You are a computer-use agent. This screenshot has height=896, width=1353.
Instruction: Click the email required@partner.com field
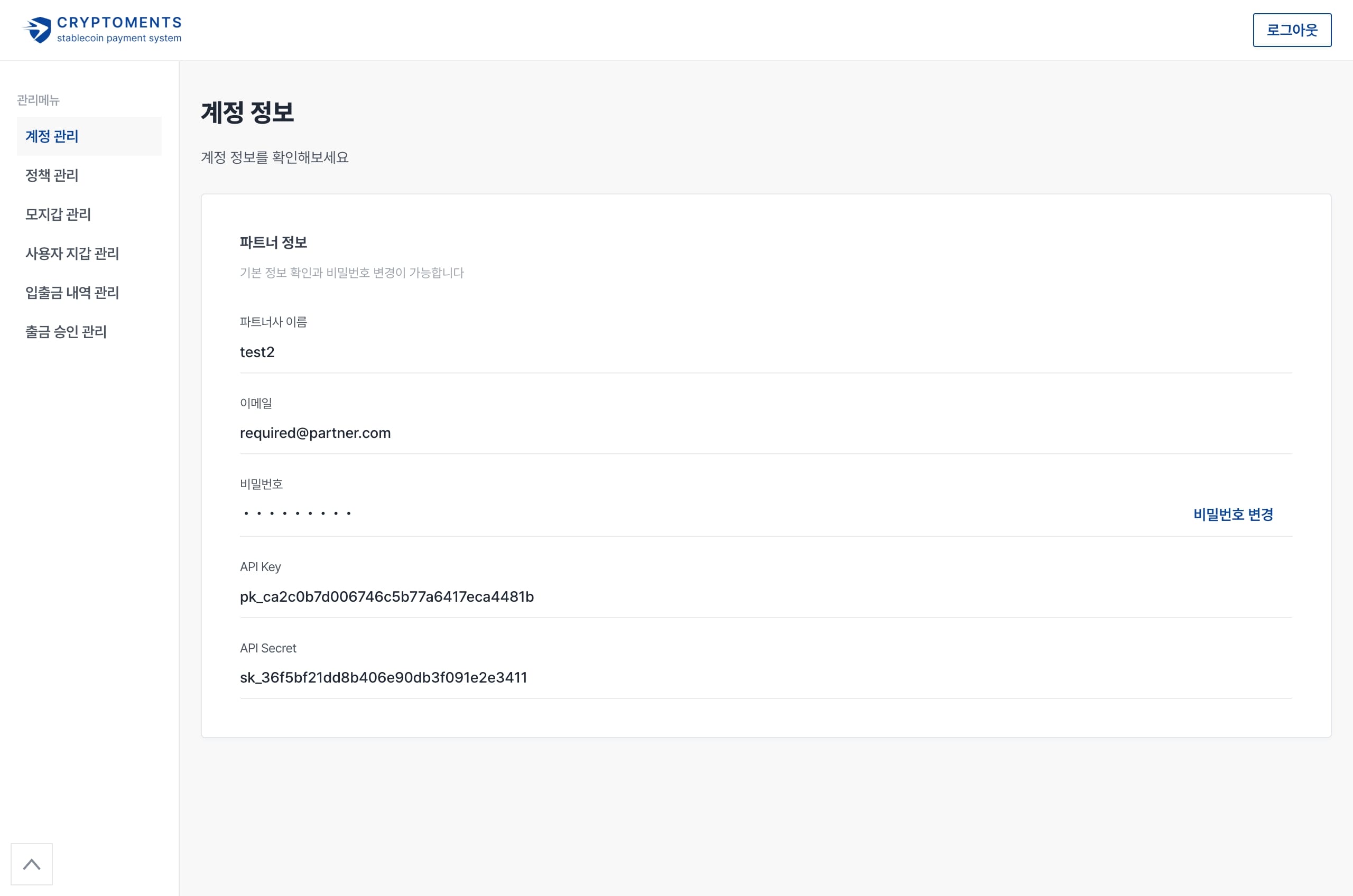(x=315, y=433)
